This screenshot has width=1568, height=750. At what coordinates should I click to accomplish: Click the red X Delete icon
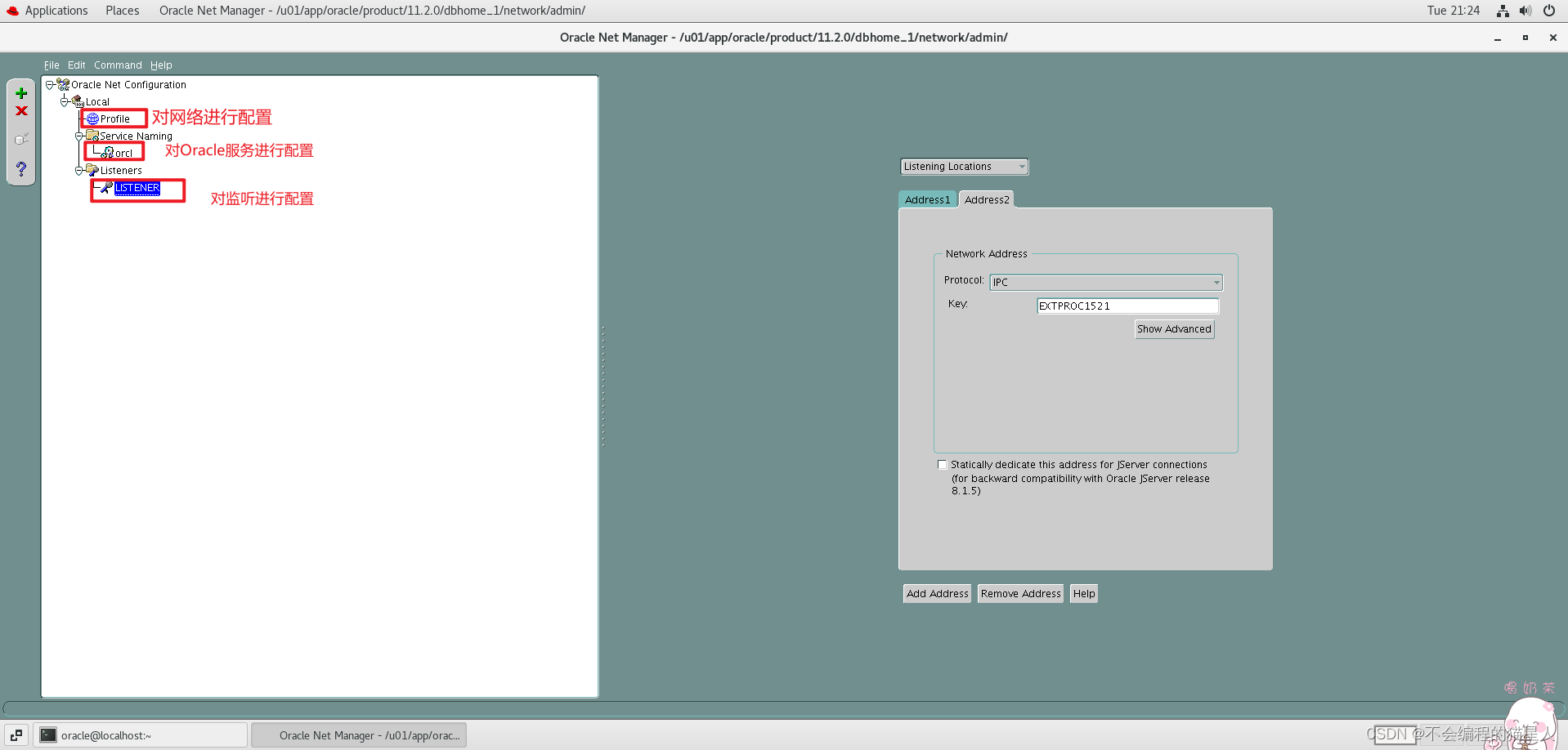coord(21,111)
